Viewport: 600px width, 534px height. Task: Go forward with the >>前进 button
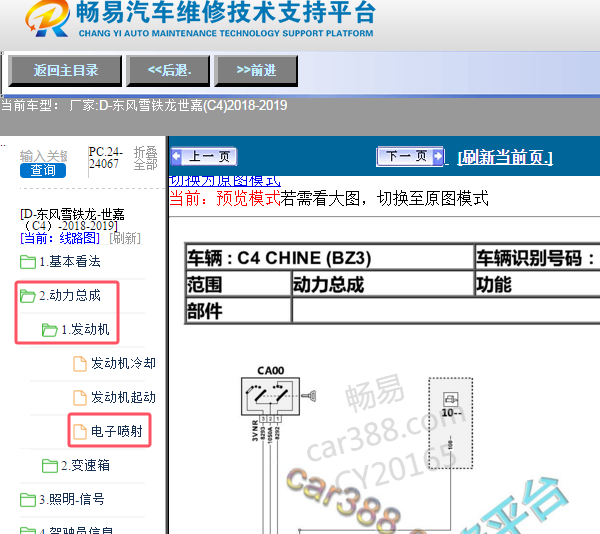[x=256, y=70]
